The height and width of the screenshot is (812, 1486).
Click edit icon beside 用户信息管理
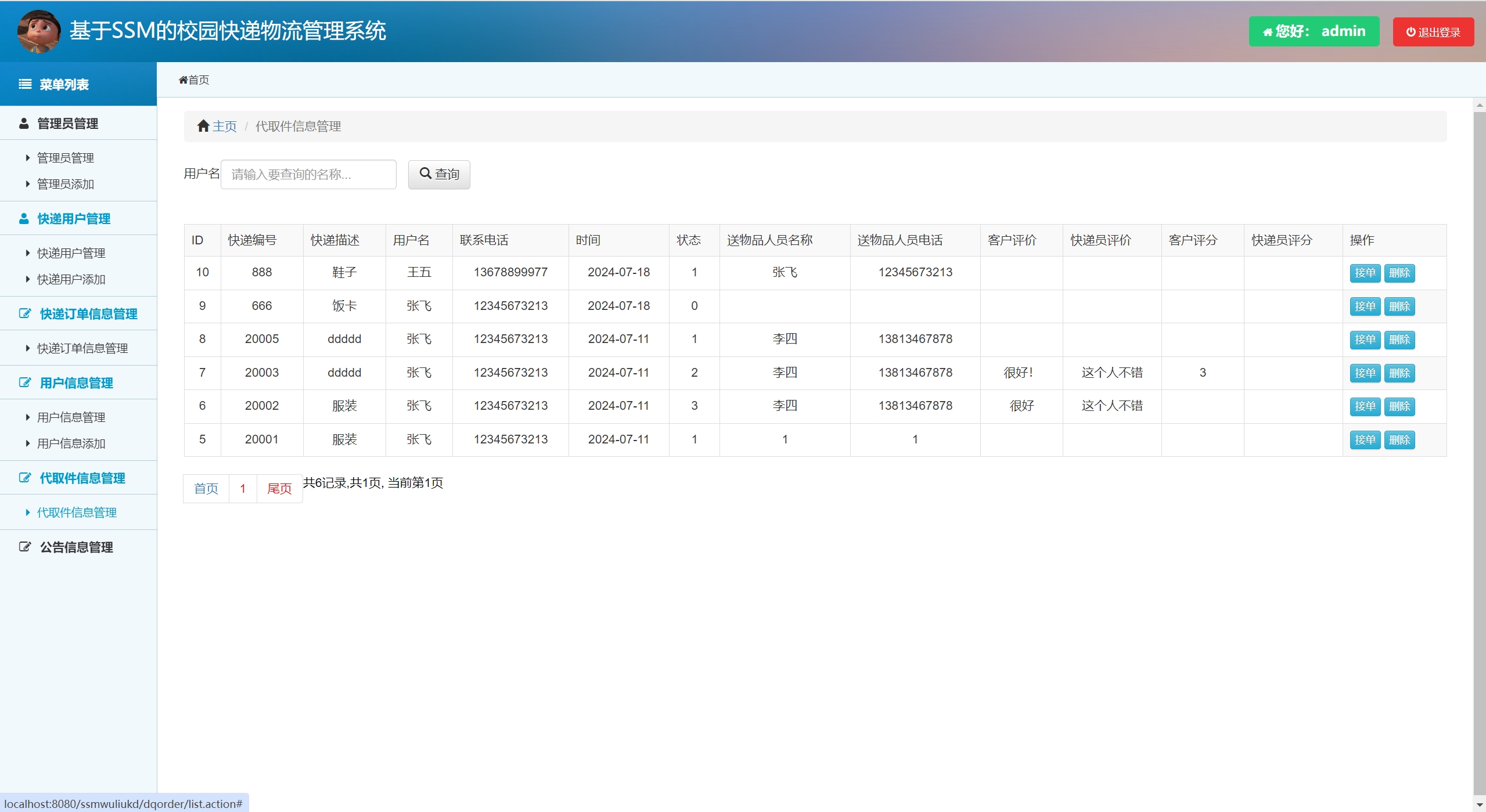(x=24, y=383)
